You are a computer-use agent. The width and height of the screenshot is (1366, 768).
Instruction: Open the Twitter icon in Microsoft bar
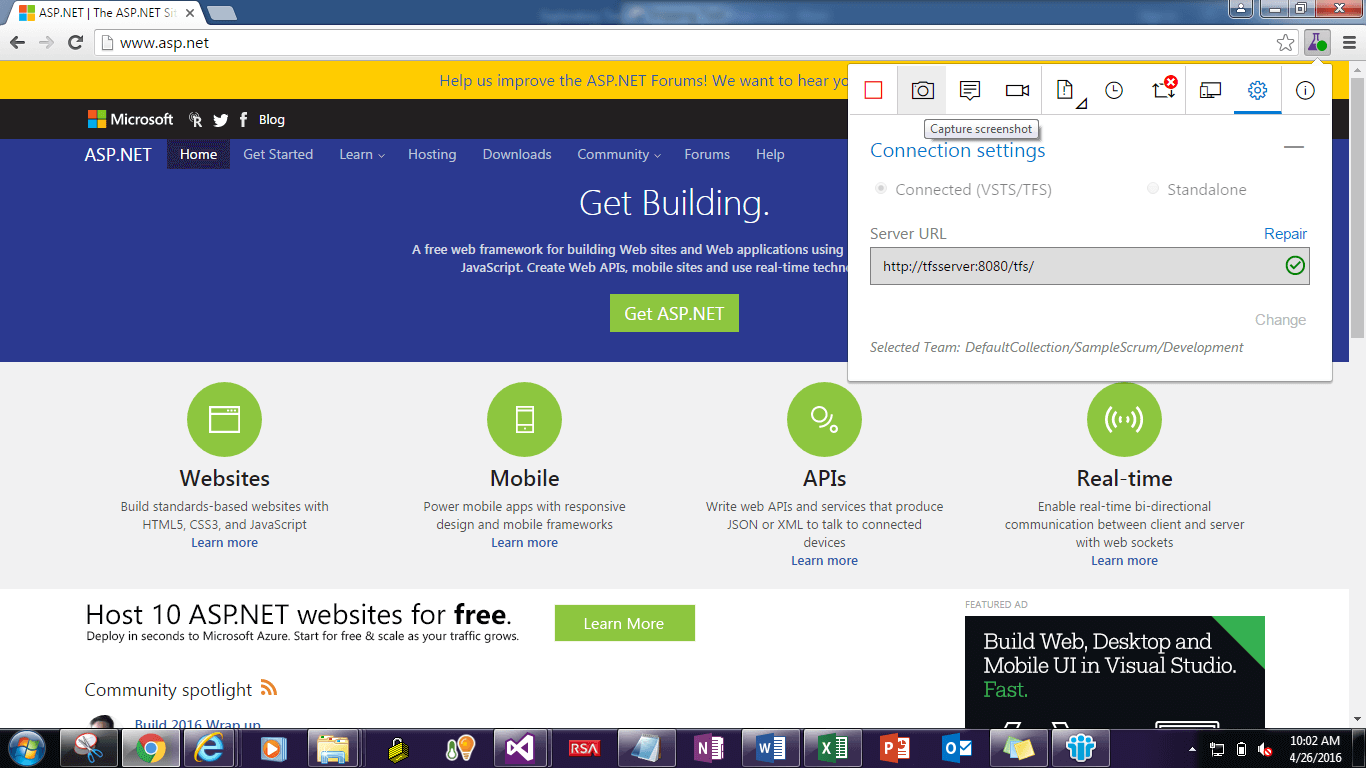[x=221, y=120]
